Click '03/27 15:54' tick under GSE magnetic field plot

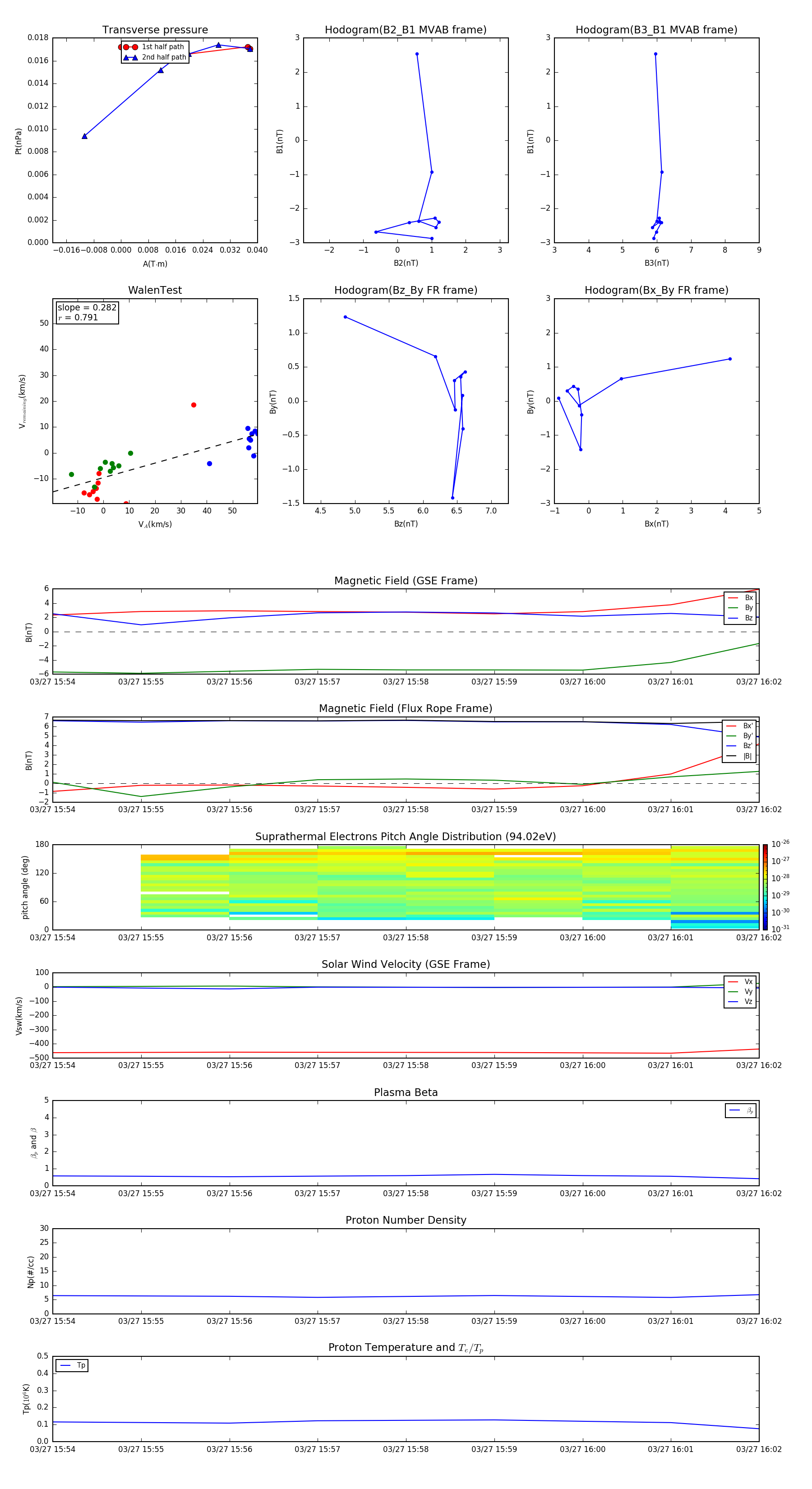click(53, 681)
